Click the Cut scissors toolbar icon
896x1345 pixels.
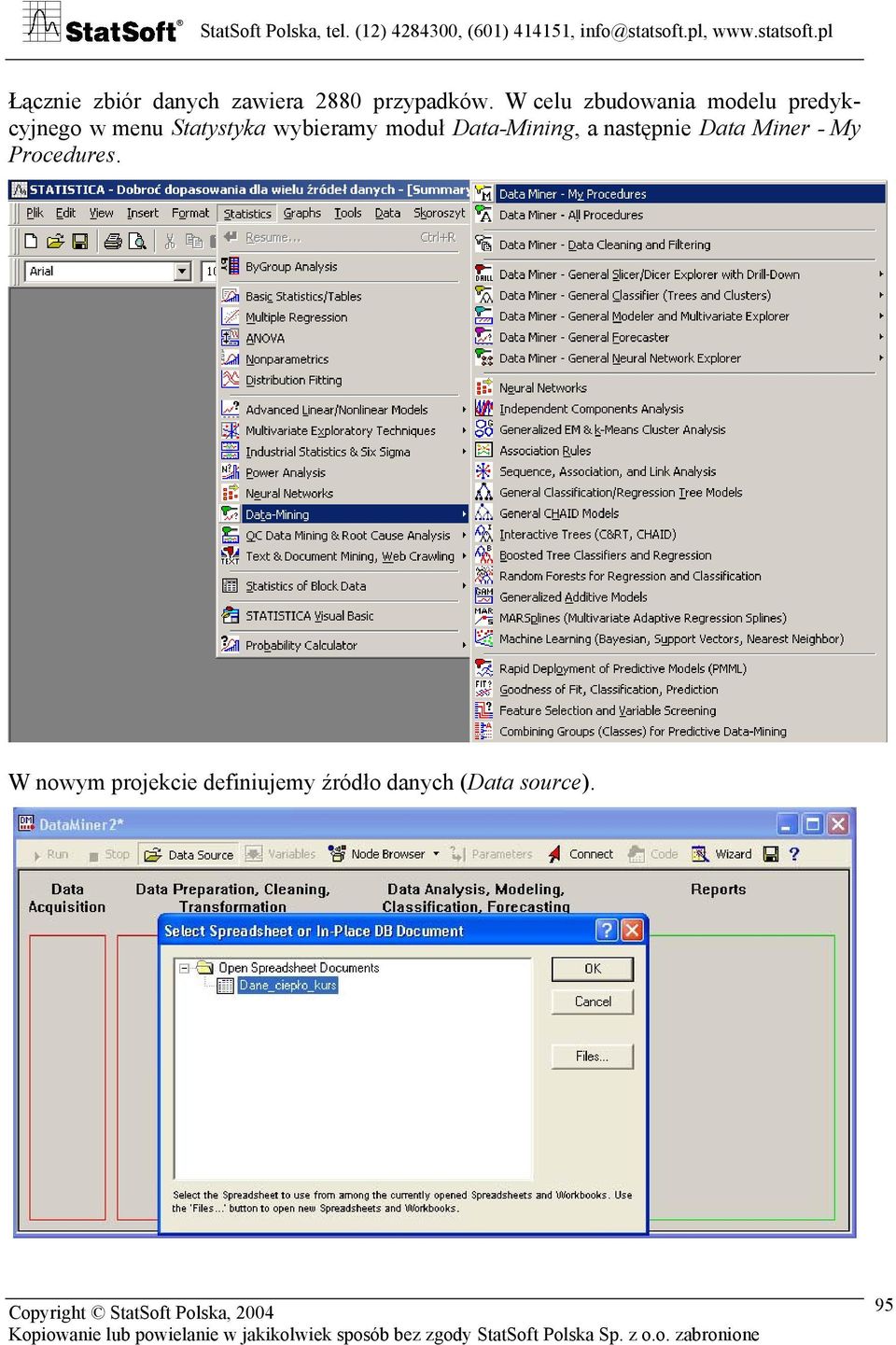coord(169,241)
